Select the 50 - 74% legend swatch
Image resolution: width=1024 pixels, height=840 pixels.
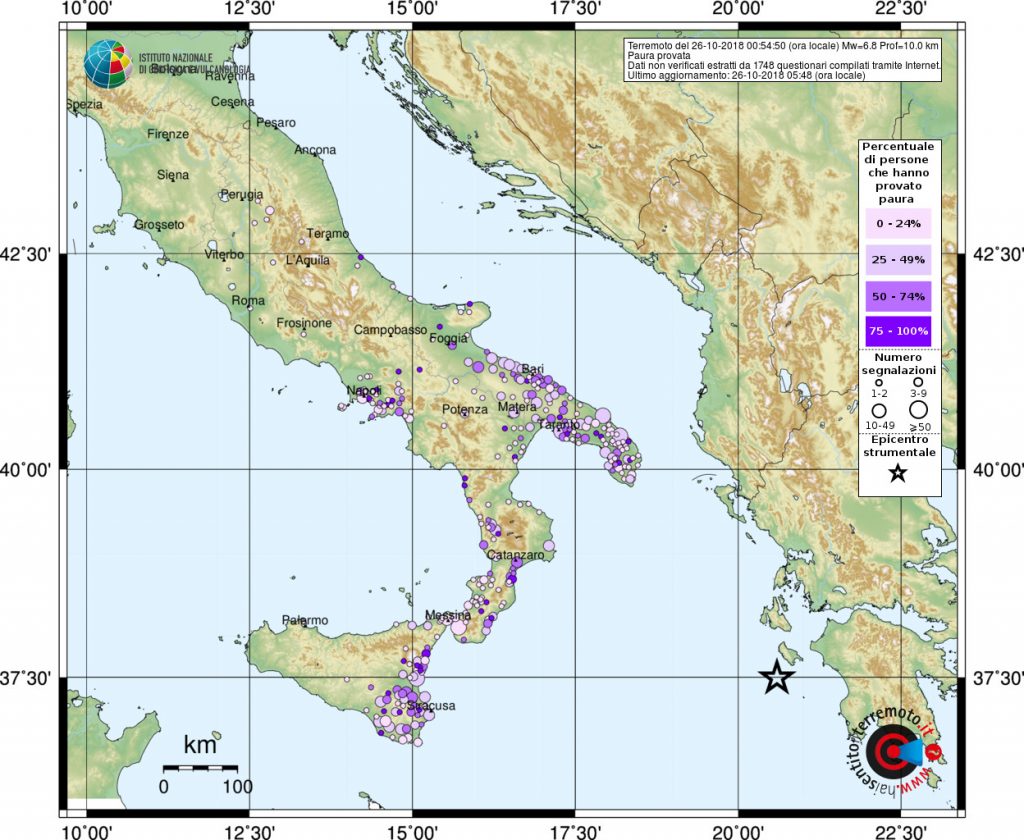point(897,297)
